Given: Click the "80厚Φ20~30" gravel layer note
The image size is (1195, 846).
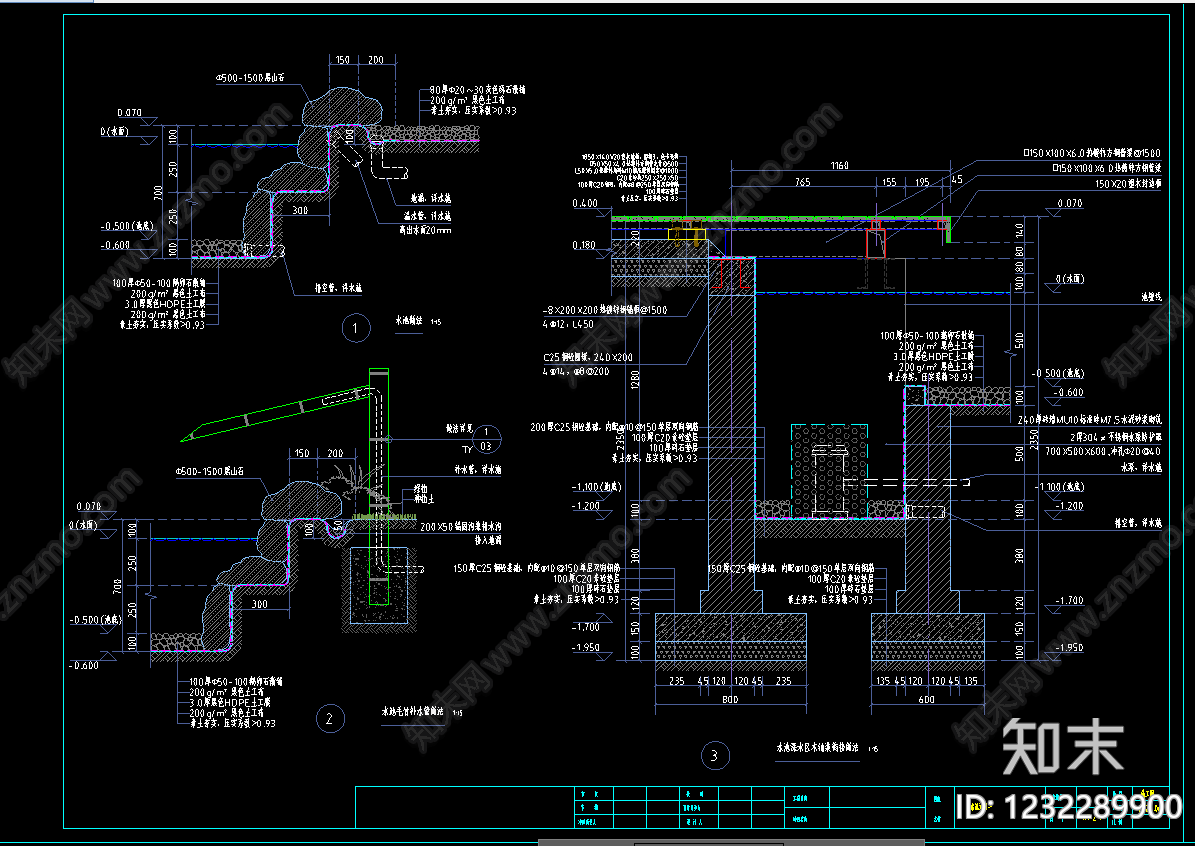Looking at the screenshot, I should coord(477,90).
